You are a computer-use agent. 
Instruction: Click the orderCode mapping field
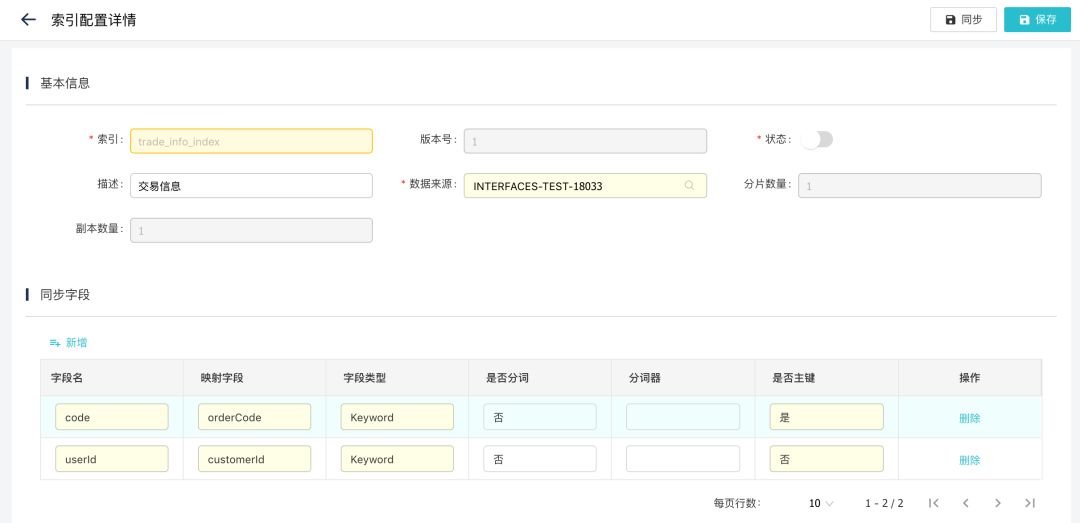[x=254, y=417]
